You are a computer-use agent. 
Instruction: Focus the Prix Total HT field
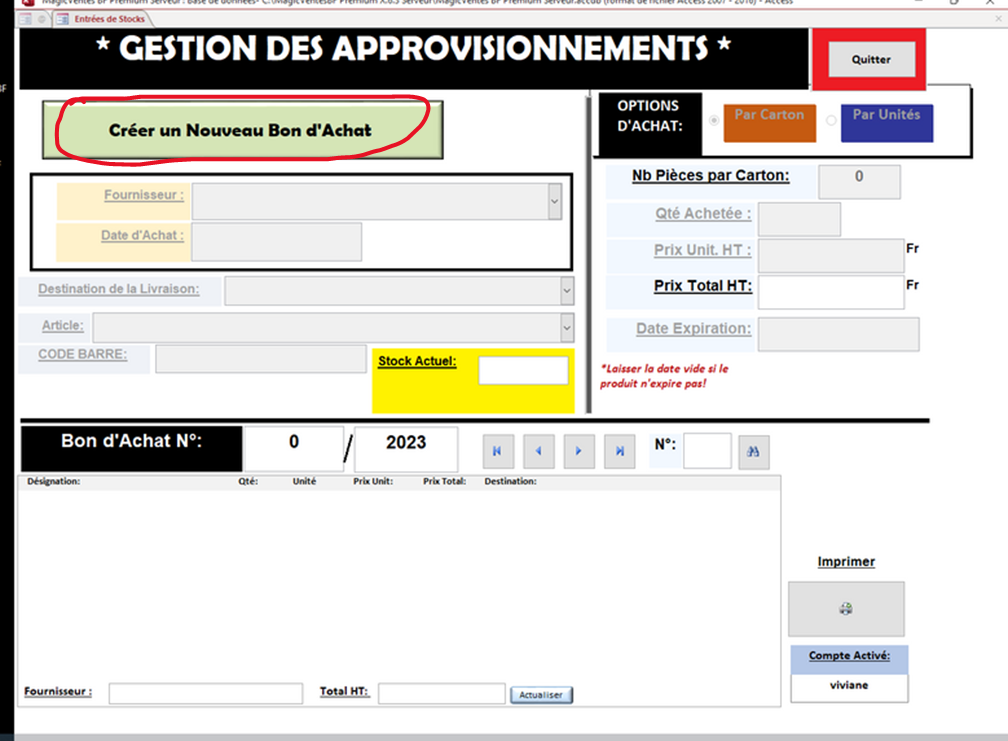(830, 292)
